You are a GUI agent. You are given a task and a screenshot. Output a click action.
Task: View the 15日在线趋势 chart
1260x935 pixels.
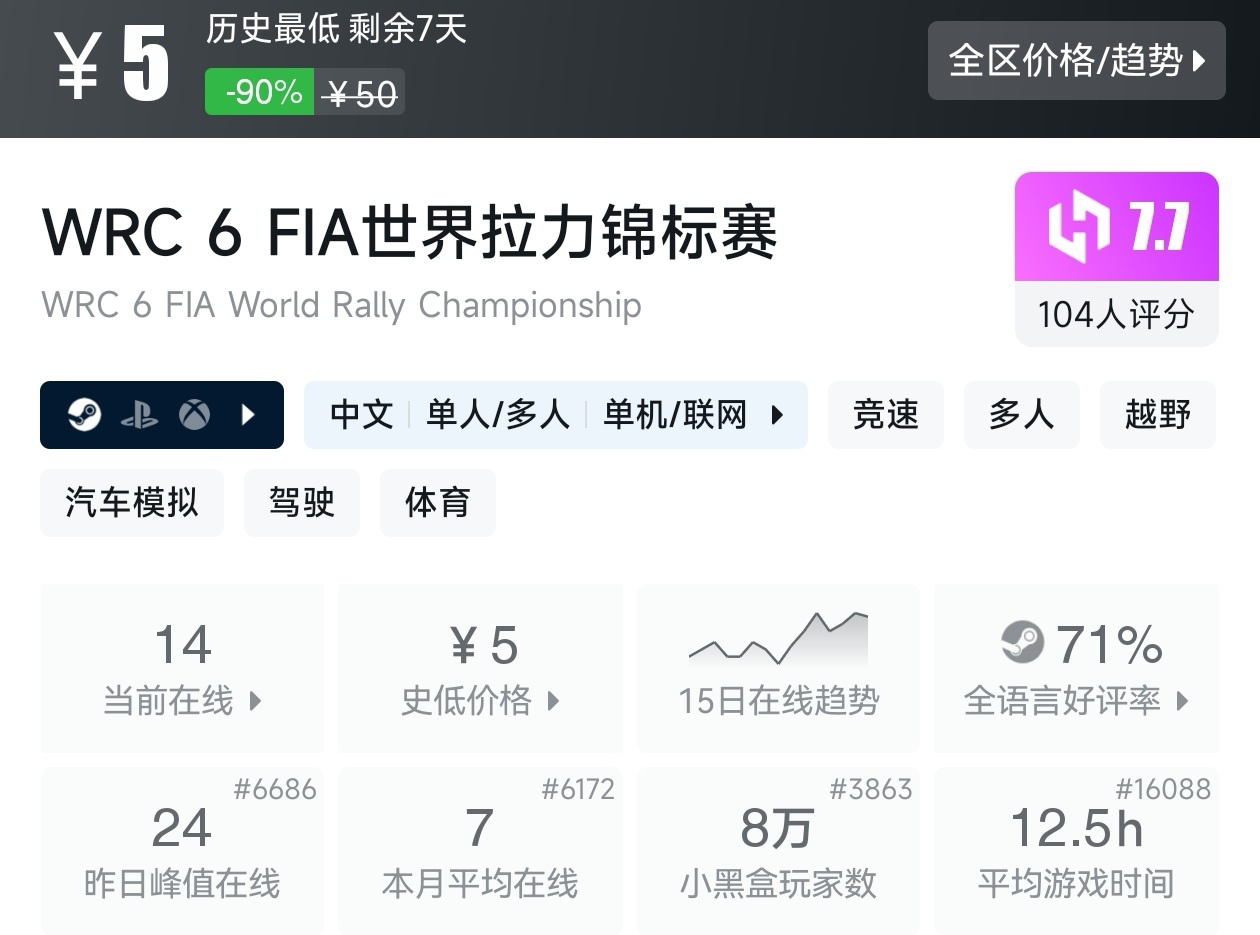tap(778, 638)
